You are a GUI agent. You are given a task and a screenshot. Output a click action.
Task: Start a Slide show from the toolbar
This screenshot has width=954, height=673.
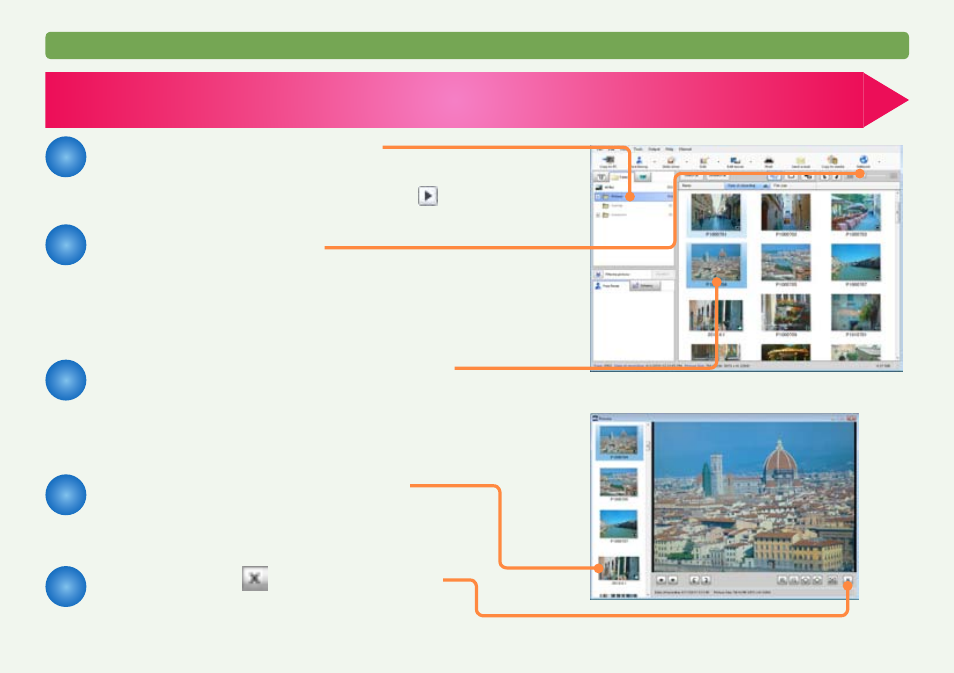click(x=671, y=160)
